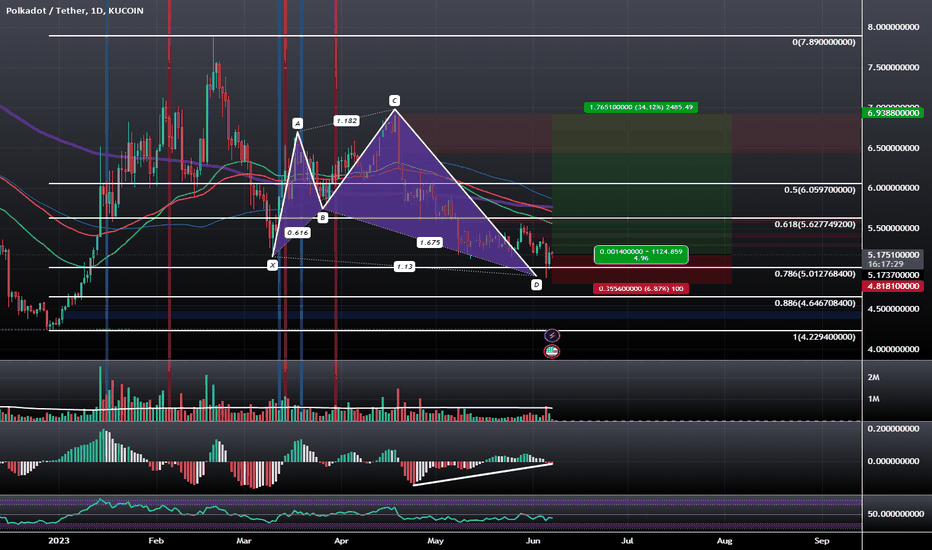This screenshot has width=932, height=550.
Task: Click the 7.500000000 price axis label
Action: tap(893, 67)
